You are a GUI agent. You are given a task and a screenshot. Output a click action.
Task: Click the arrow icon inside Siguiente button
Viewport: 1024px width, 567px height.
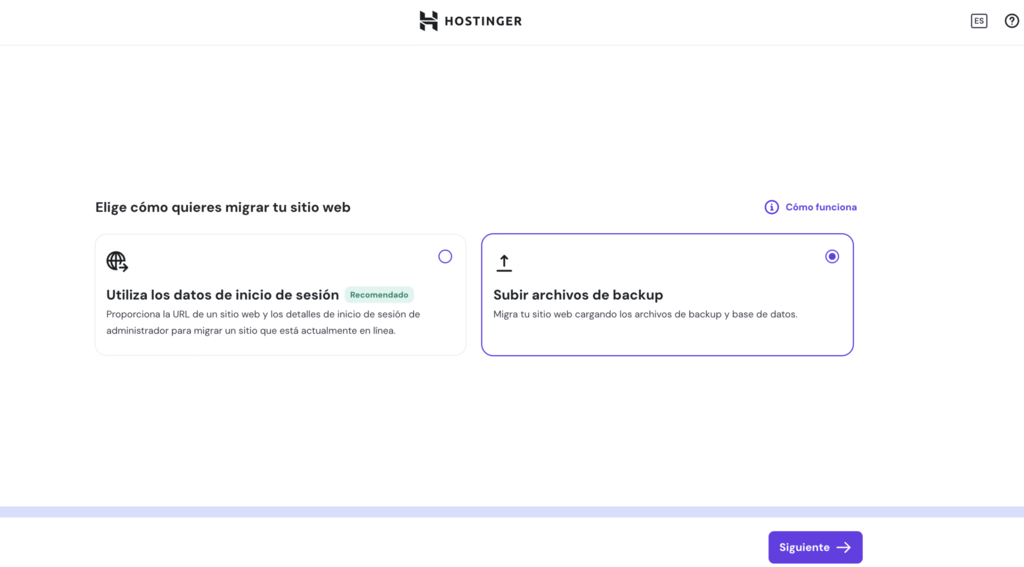(844, 548)
